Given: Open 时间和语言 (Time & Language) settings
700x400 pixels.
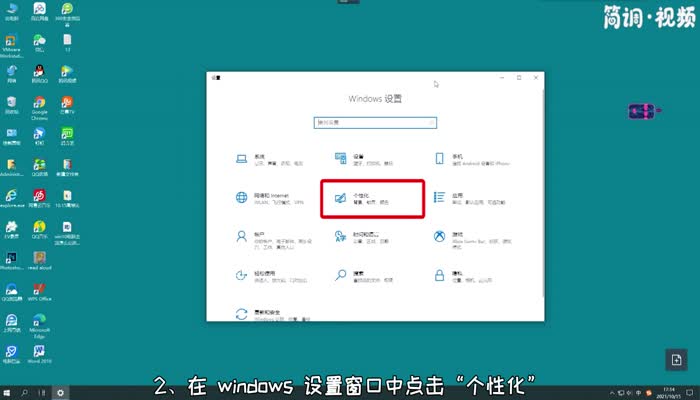Looking at the screenshot, I should [362, 237].
